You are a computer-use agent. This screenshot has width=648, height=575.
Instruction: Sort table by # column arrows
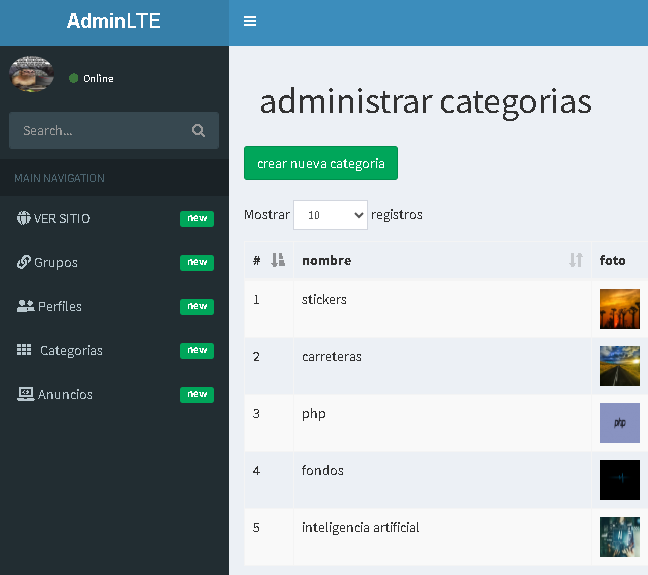click(x=278, y=260)
